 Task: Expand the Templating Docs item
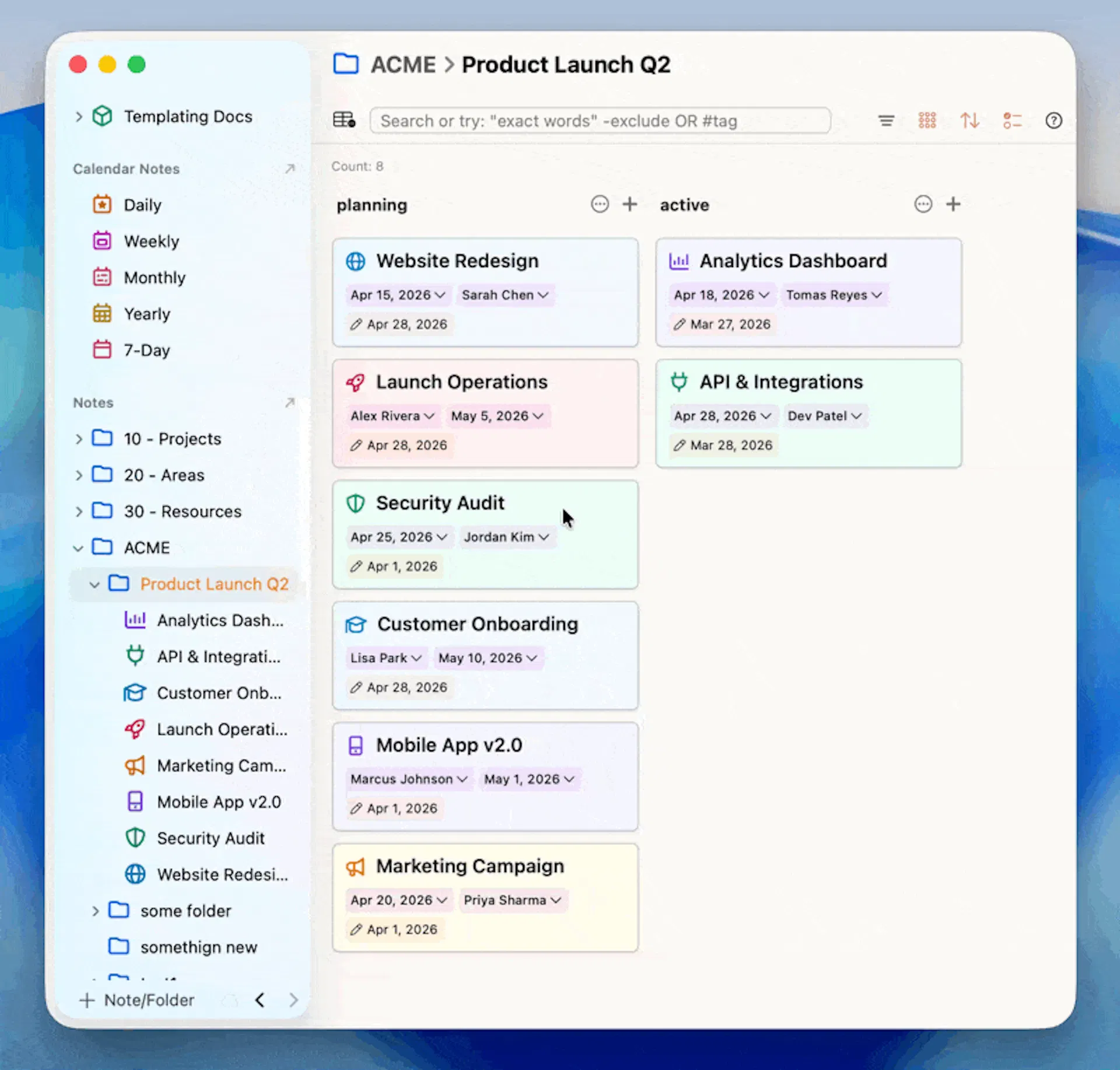[79, 116]
